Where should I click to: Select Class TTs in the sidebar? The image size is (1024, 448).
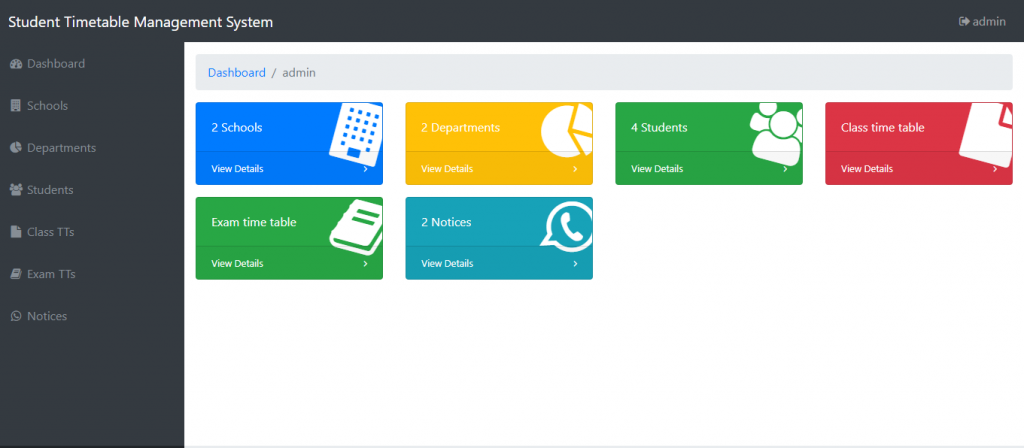(50, 232)
